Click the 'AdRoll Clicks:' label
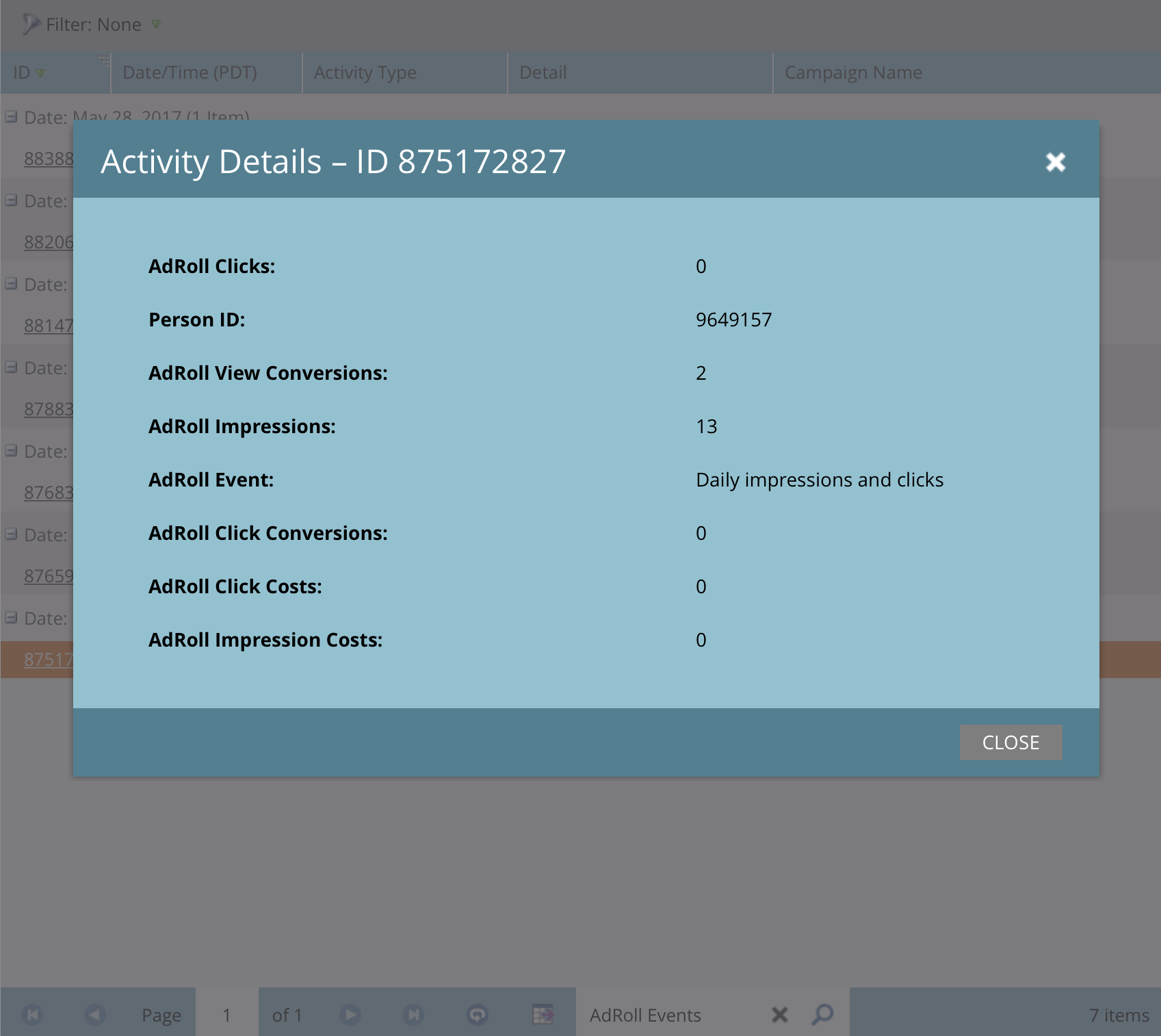This screenshot has height=1036, width=1161. 212,266
